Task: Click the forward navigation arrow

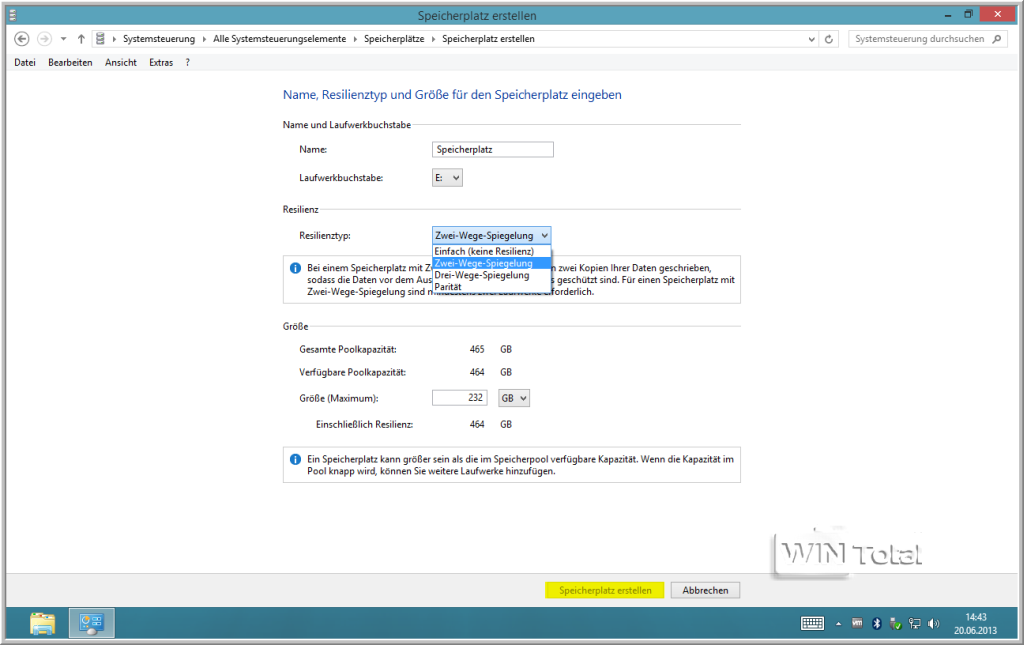Action: click(44, 39)
